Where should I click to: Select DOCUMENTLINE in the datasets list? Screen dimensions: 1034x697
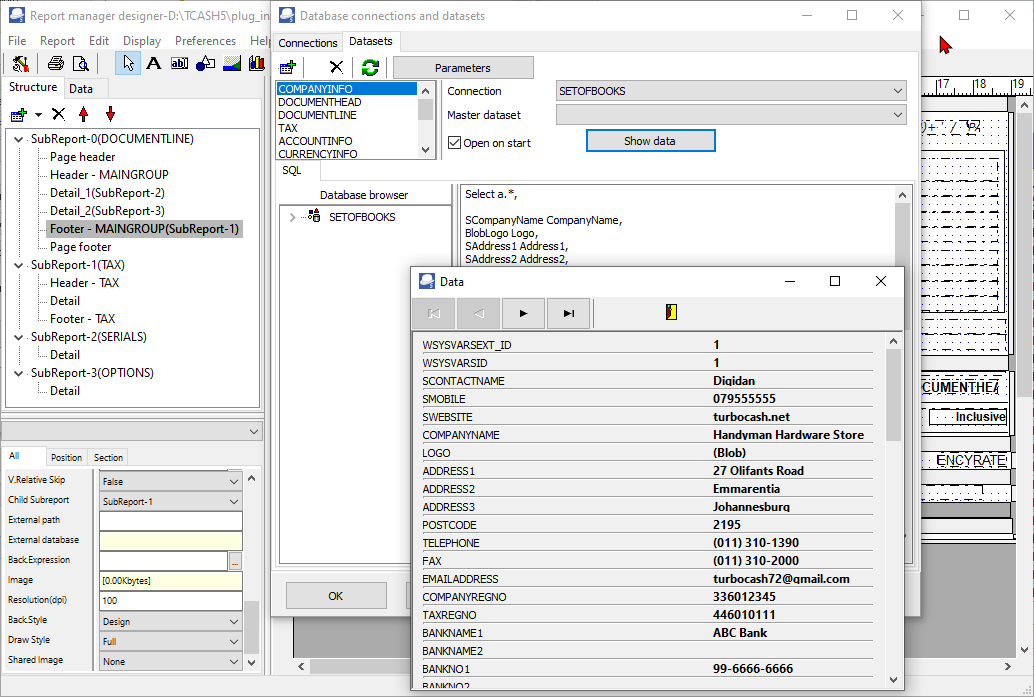pos(317,115)
